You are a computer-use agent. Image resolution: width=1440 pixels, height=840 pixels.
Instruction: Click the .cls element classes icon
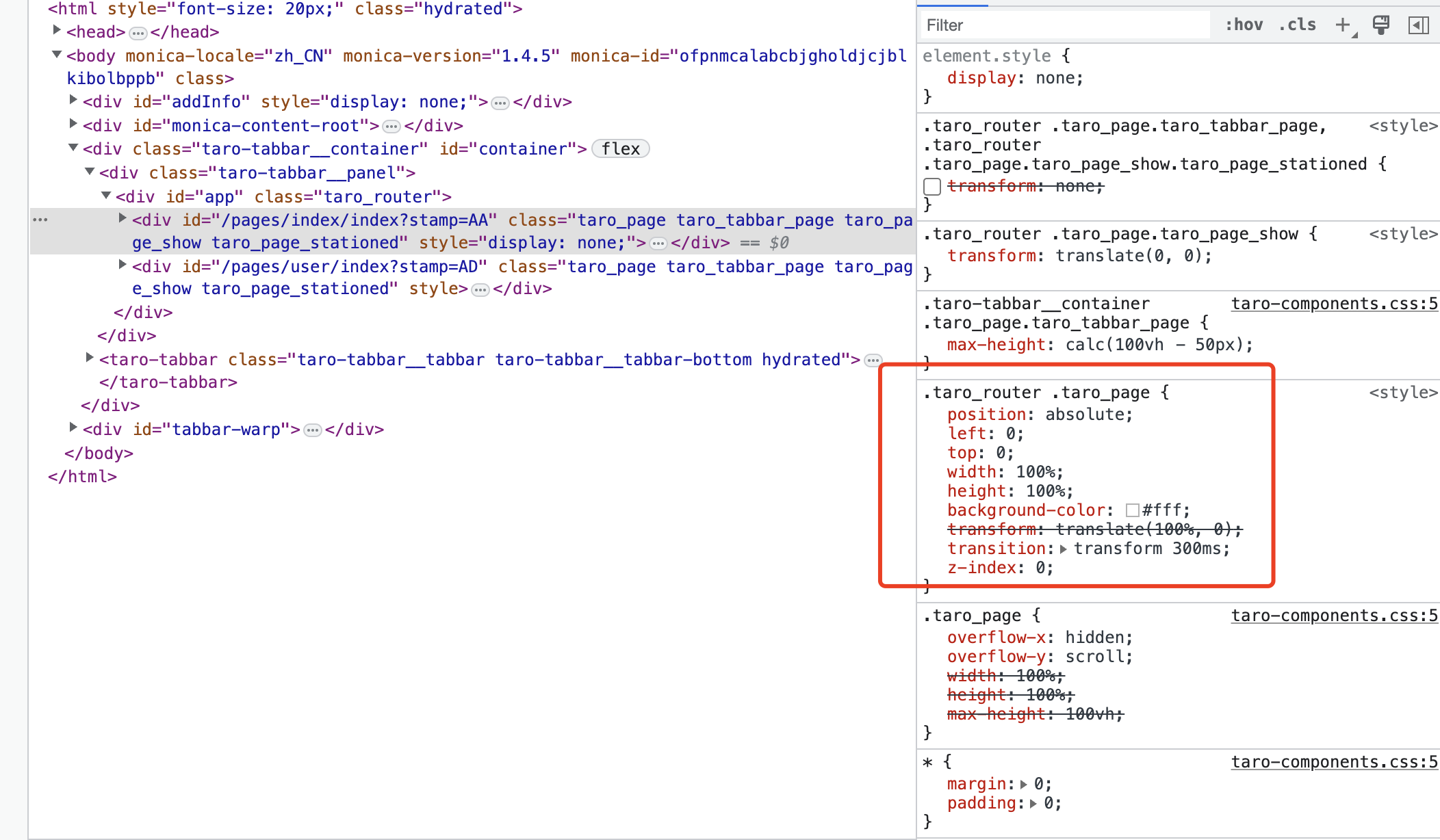coord(1296,25)
